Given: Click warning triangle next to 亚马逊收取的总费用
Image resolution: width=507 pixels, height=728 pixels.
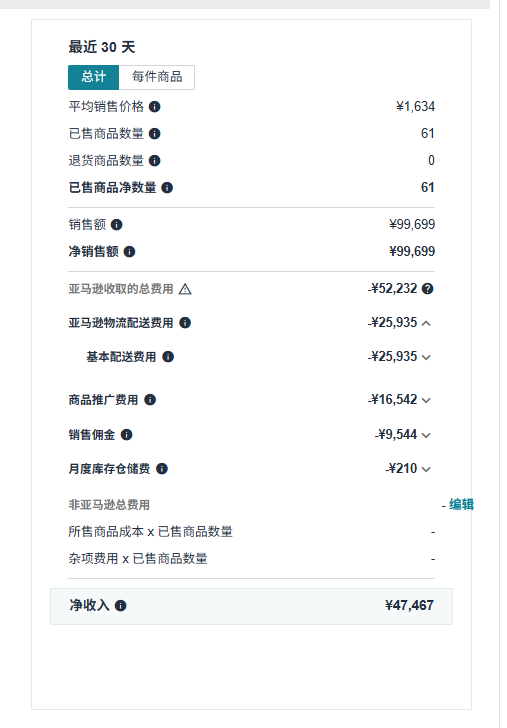Looking at the screenshot, I should pyautogui.click(x=185, y=289).
